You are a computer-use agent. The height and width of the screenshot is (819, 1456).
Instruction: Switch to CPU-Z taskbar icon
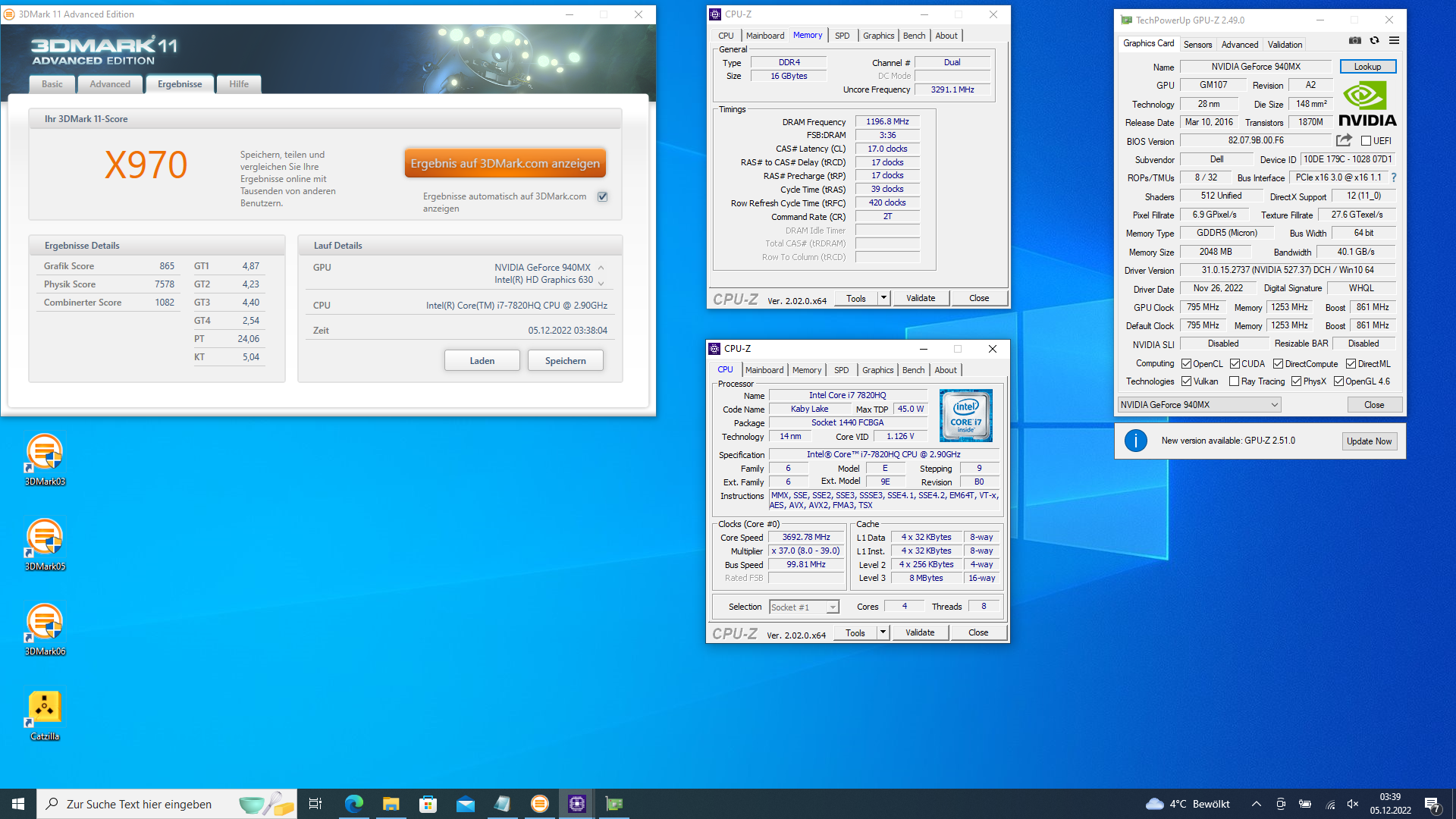(577, 804)
